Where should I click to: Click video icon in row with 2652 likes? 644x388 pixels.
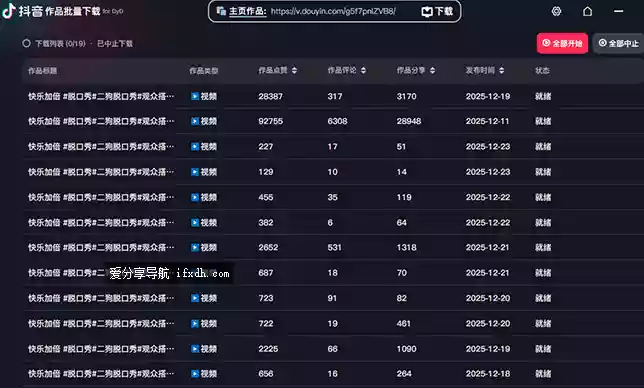click(195, 248)
